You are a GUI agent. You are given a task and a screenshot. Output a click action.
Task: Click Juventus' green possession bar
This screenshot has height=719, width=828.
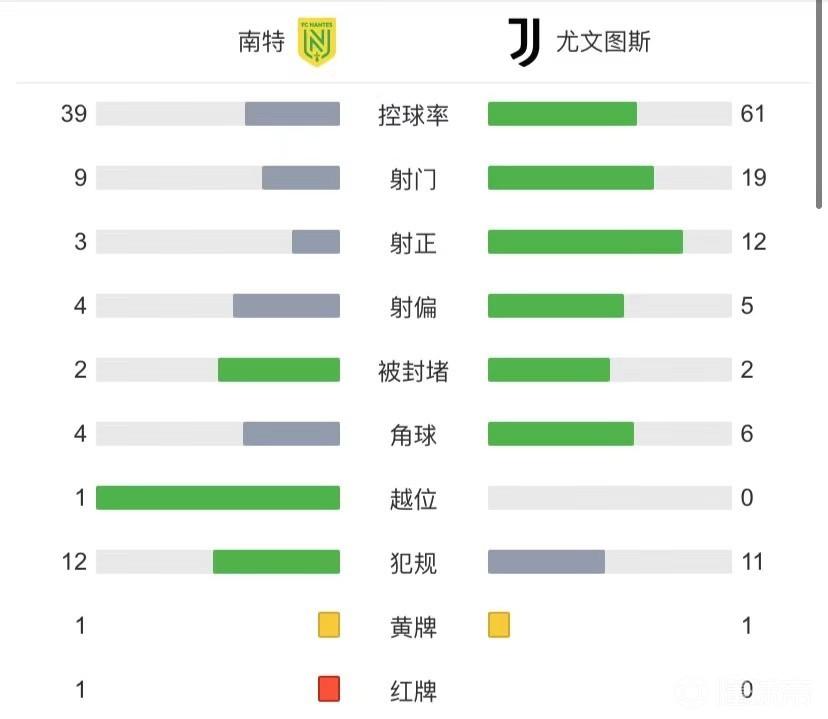(562, 114)
